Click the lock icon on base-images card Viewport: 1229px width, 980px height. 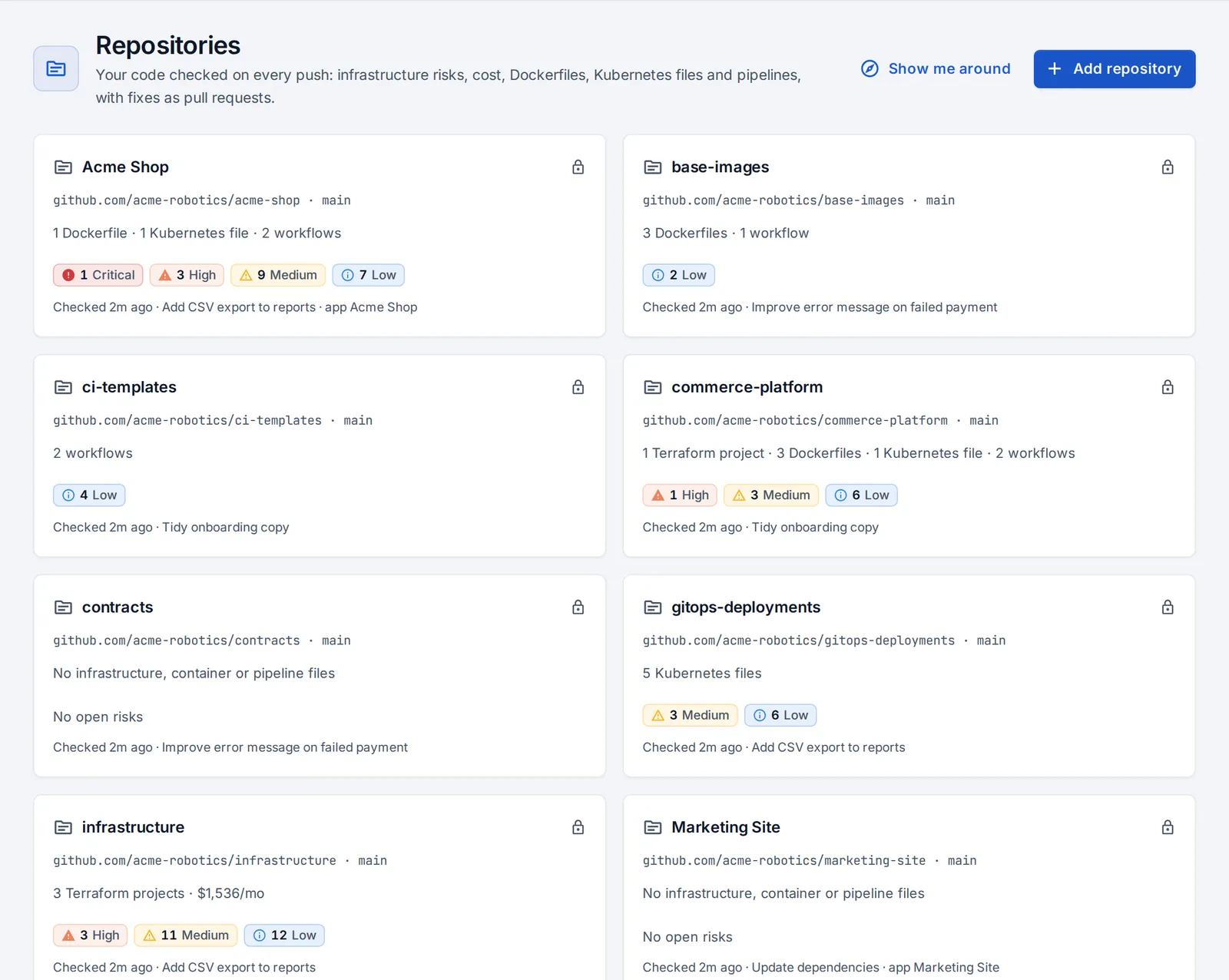pos(1168,167)
